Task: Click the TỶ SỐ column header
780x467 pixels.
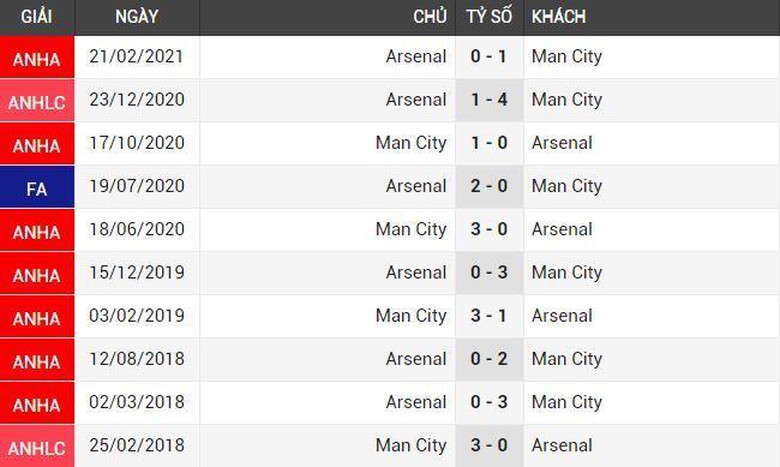Action: pos(489,17)
